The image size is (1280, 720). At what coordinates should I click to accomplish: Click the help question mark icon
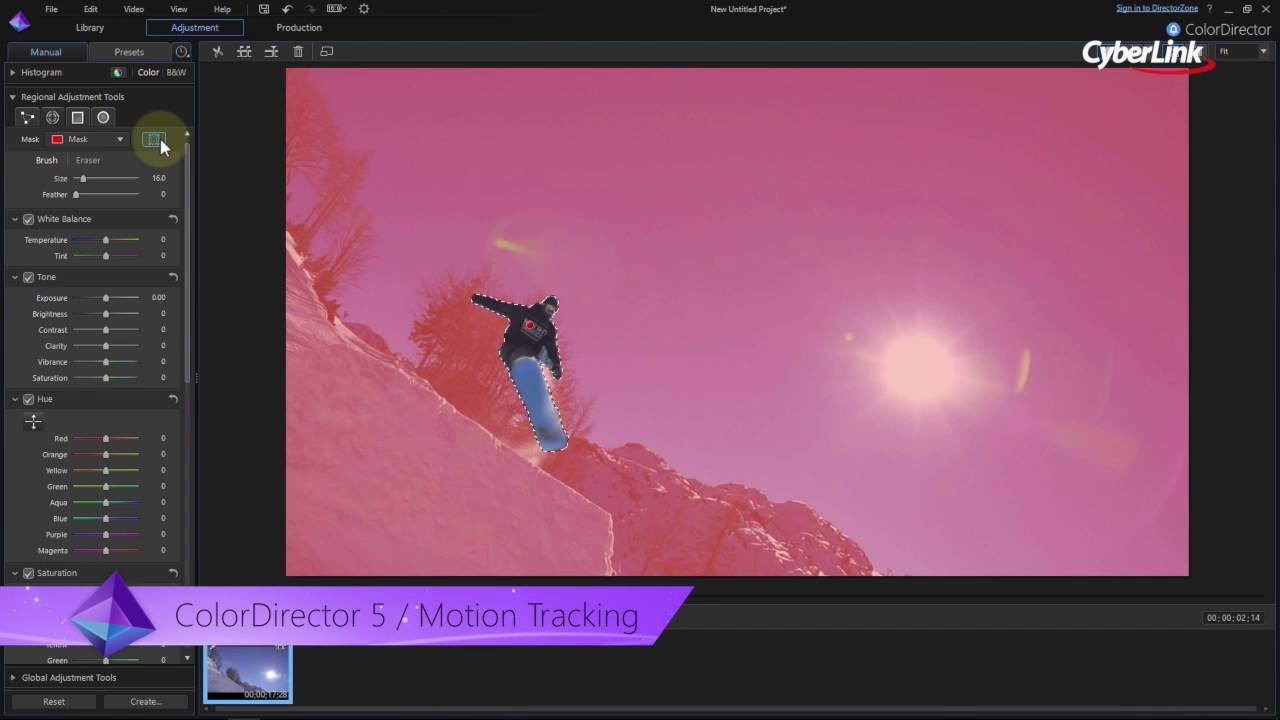[1209, 9]
